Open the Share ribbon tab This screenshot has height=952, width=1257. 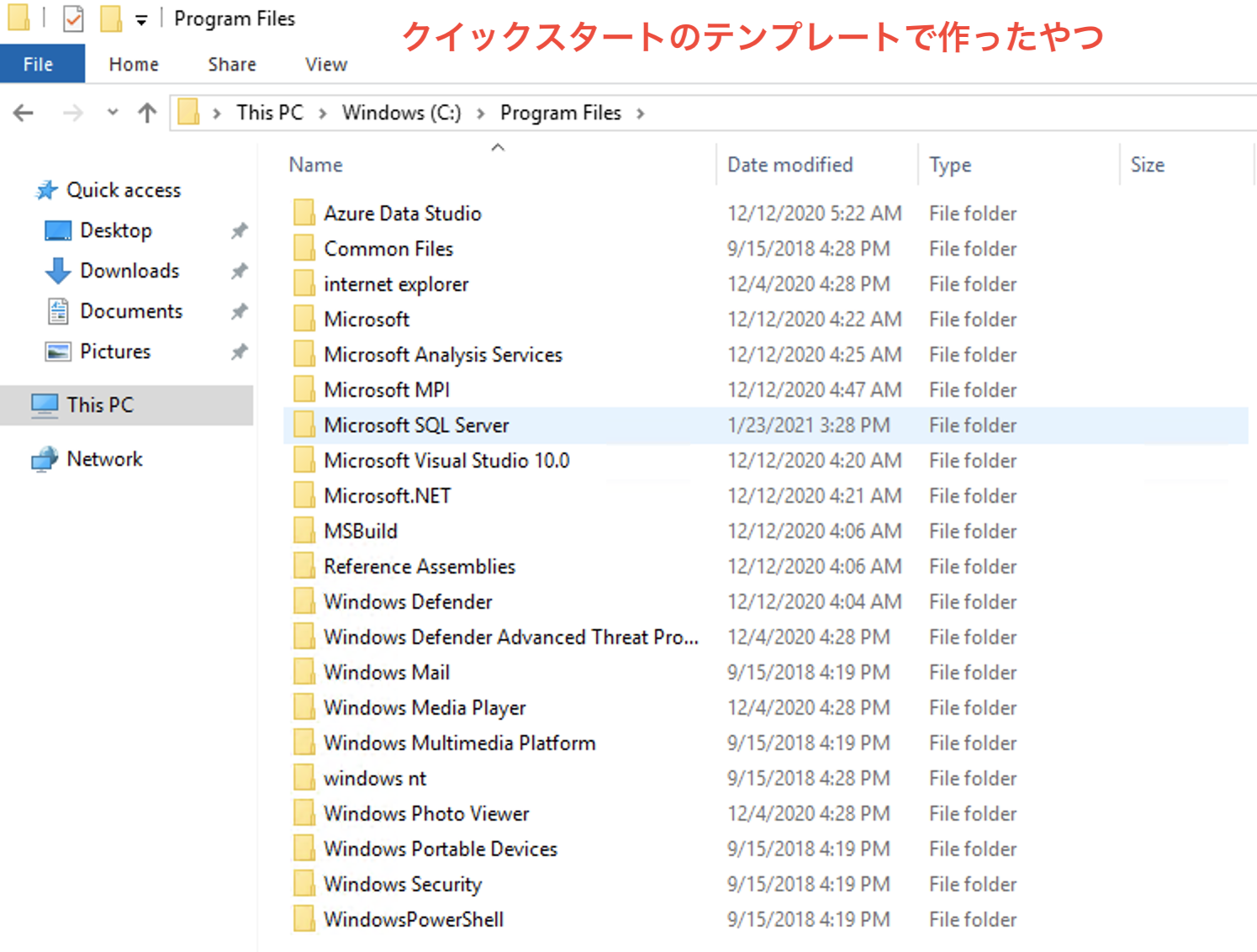(x=232, y=65)
